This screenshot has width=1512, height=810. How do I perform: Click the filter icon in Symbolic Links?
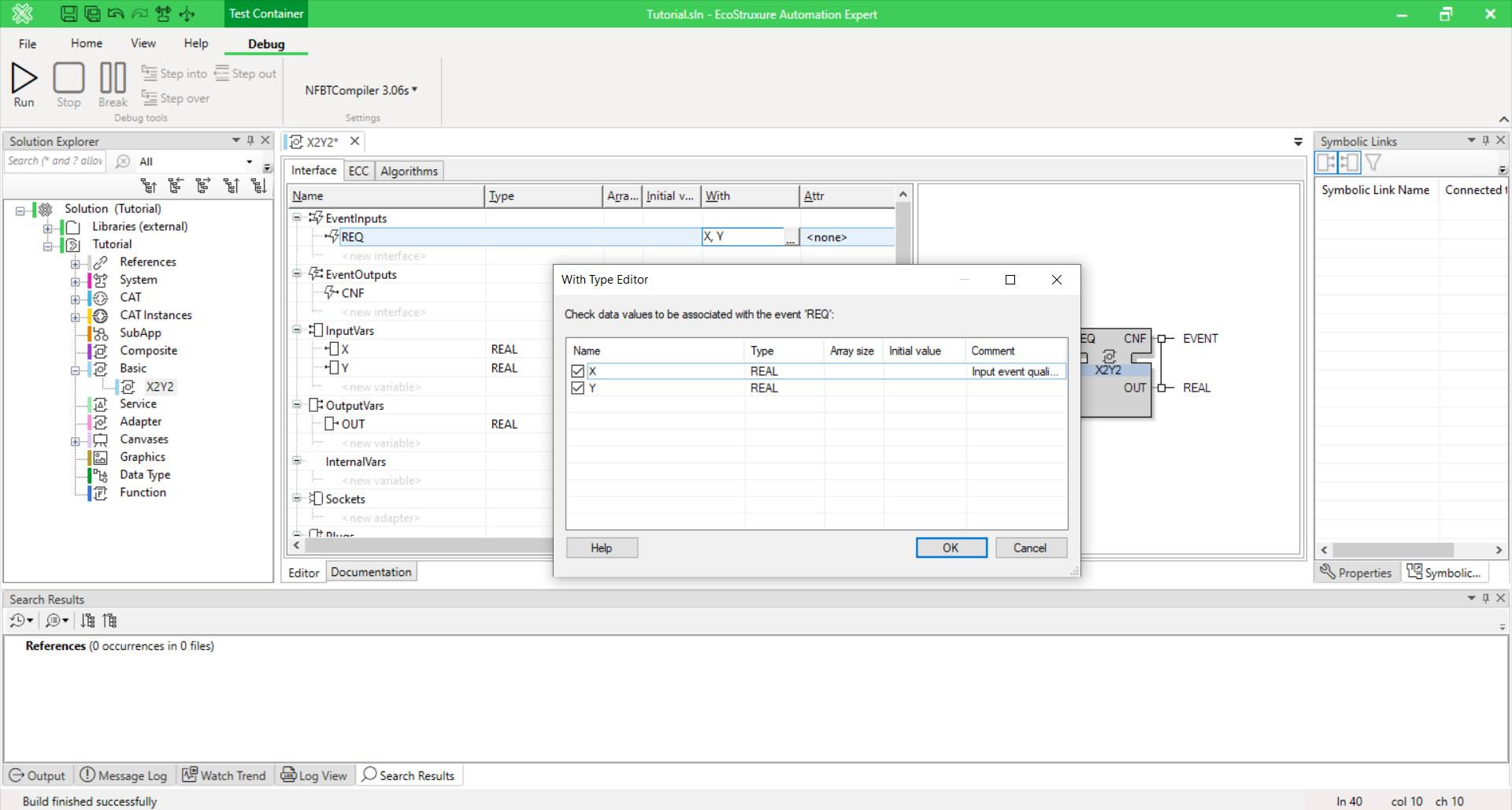pyautogui.click(x=1373, y=163)
